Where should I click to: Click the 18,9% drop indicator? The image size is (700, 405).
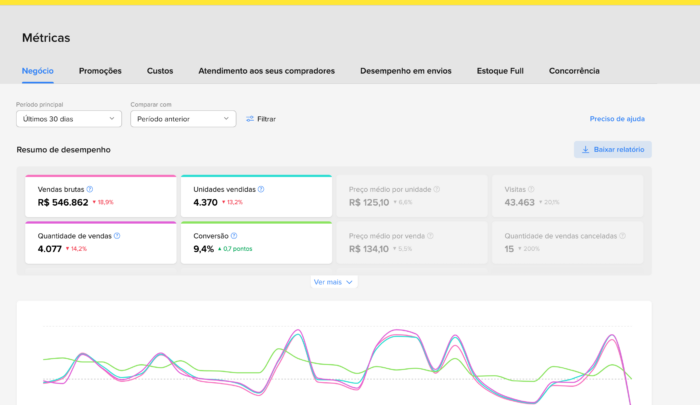point(103,202)
